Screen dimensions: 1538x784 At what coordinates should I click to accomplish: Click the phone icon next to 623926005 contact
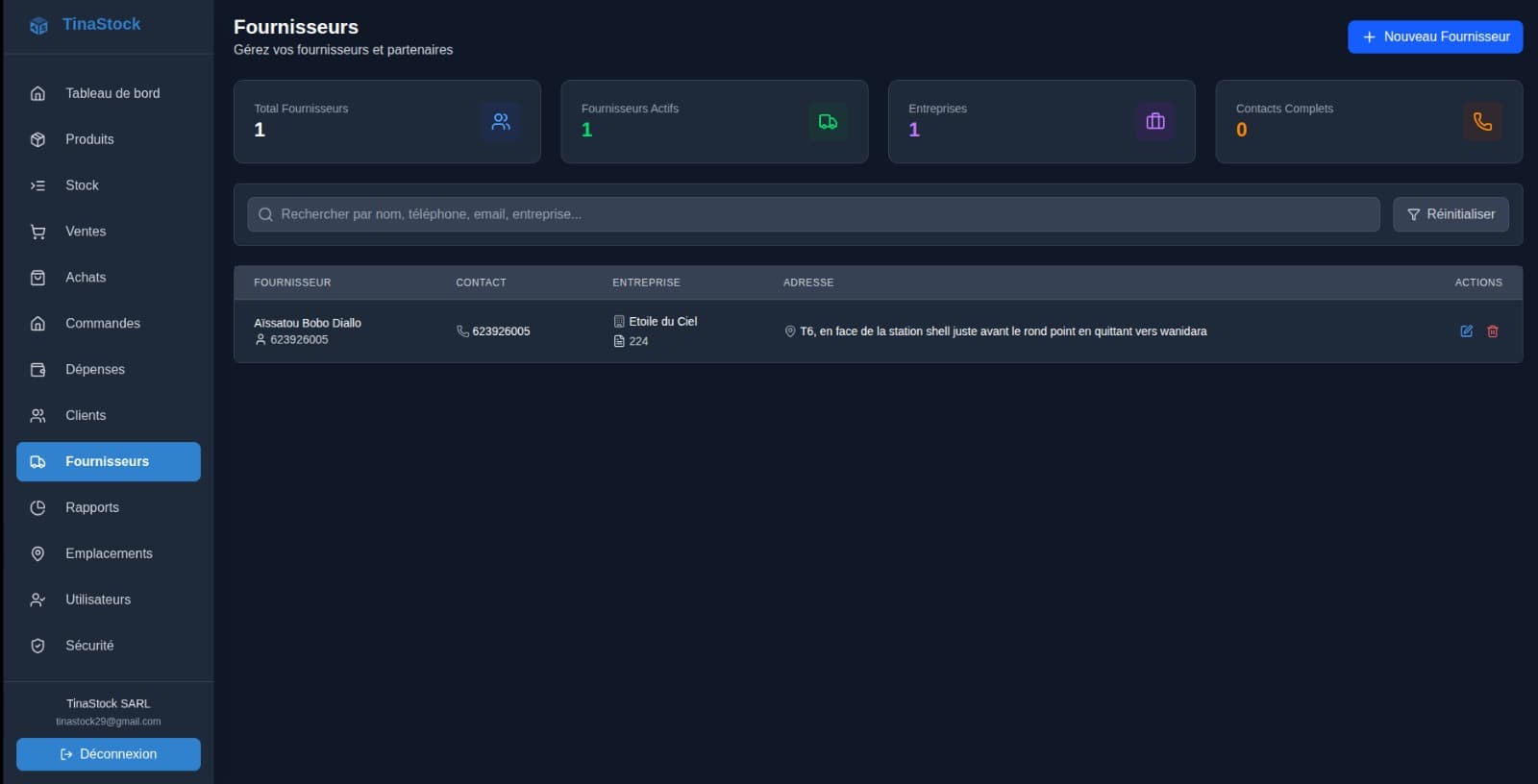pyautogui.click(x=462, y=331)
